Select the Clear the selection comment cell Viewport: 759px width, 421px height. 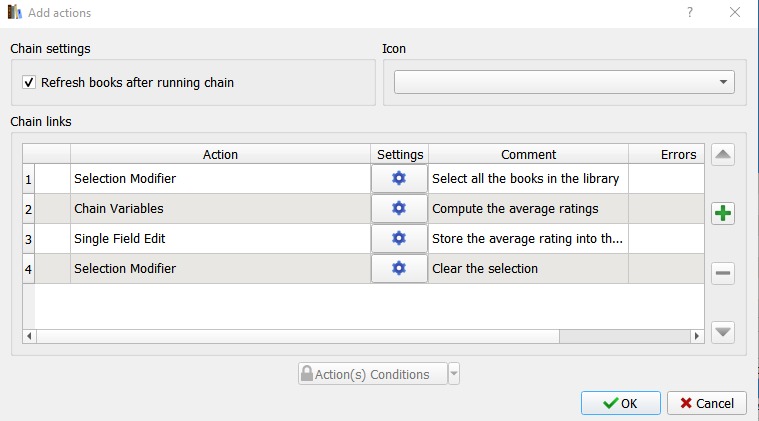(x=528, y=269)
